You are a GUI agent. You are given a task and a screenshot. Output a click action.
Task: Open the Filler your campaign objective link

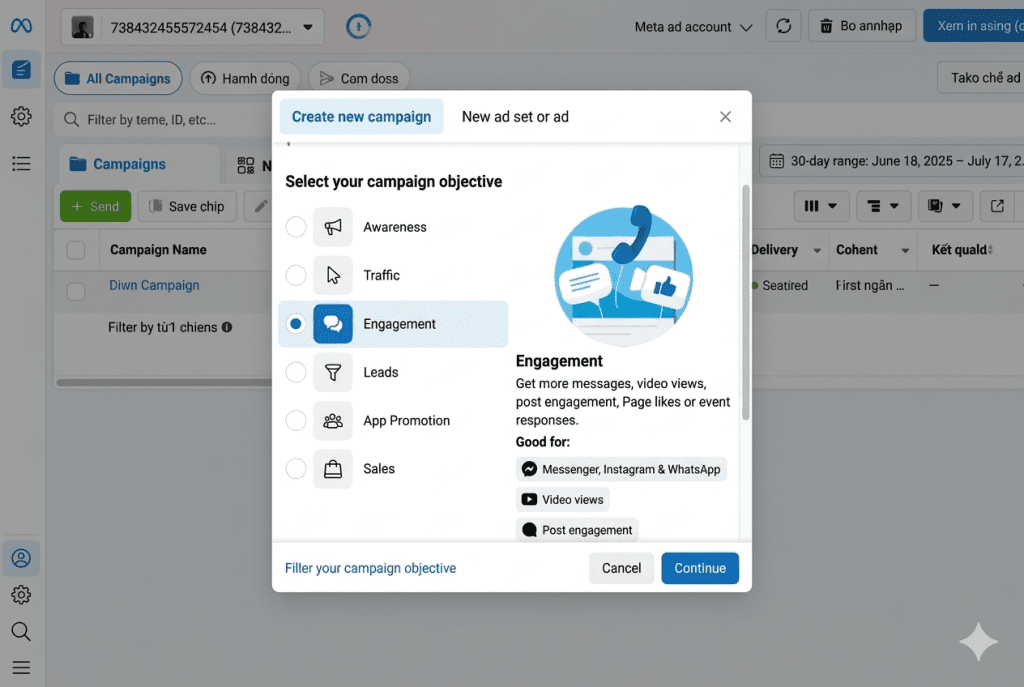tap(370, 568)
